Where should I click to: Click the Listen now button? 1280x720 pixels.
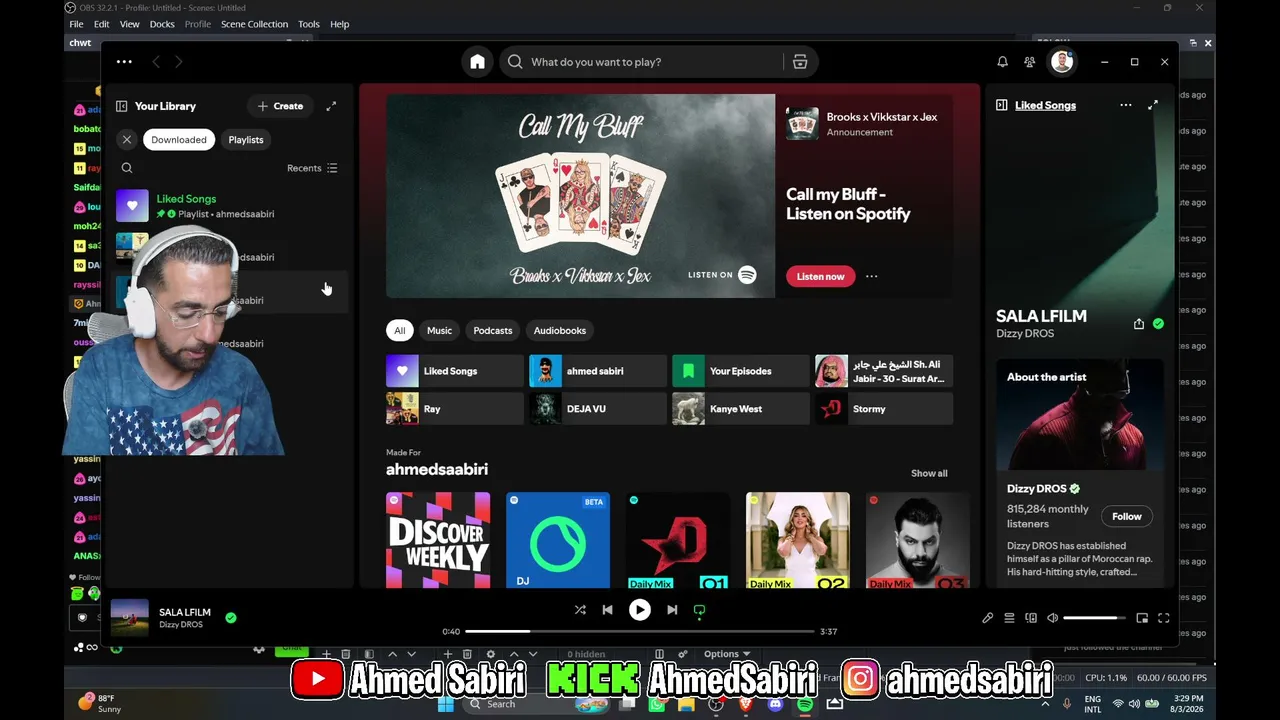[x=821, y=276]
